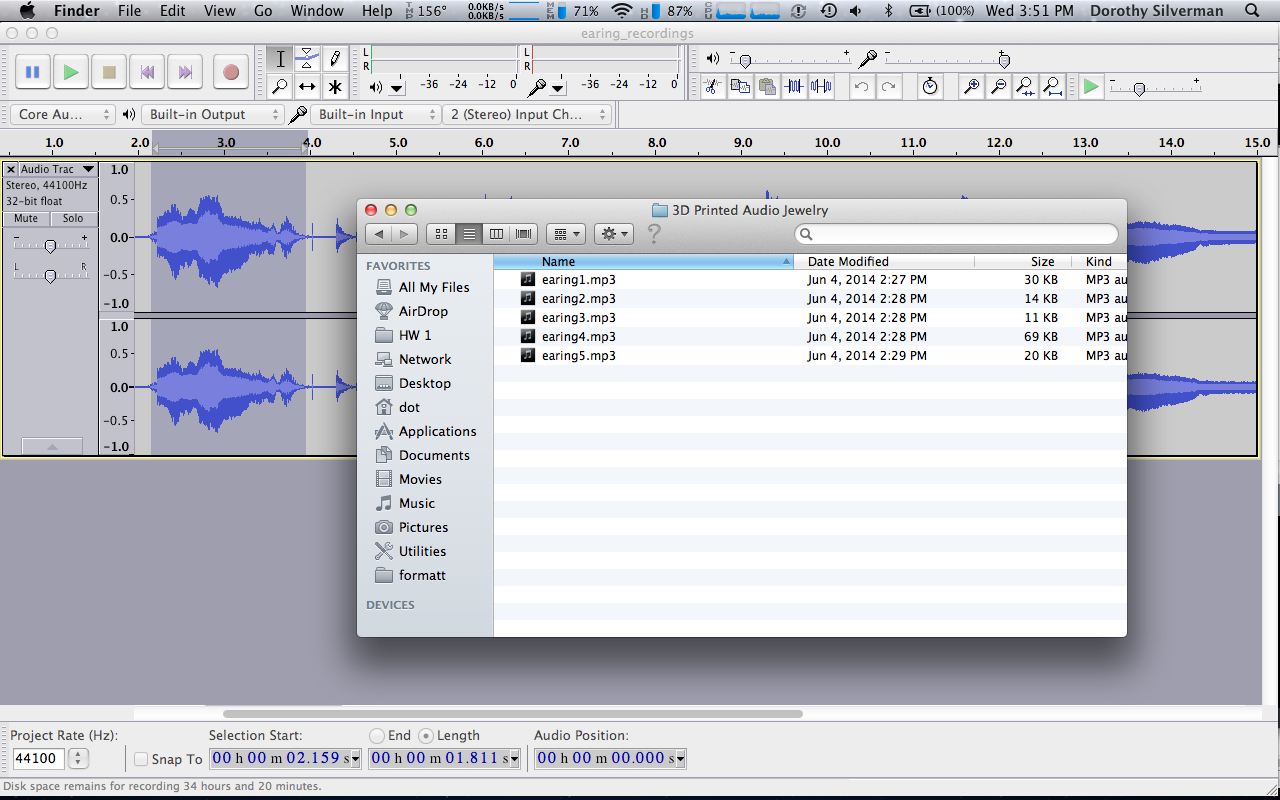Go back in Finder window
Viewport: 1280px width, 800px height.
(378, 234)
